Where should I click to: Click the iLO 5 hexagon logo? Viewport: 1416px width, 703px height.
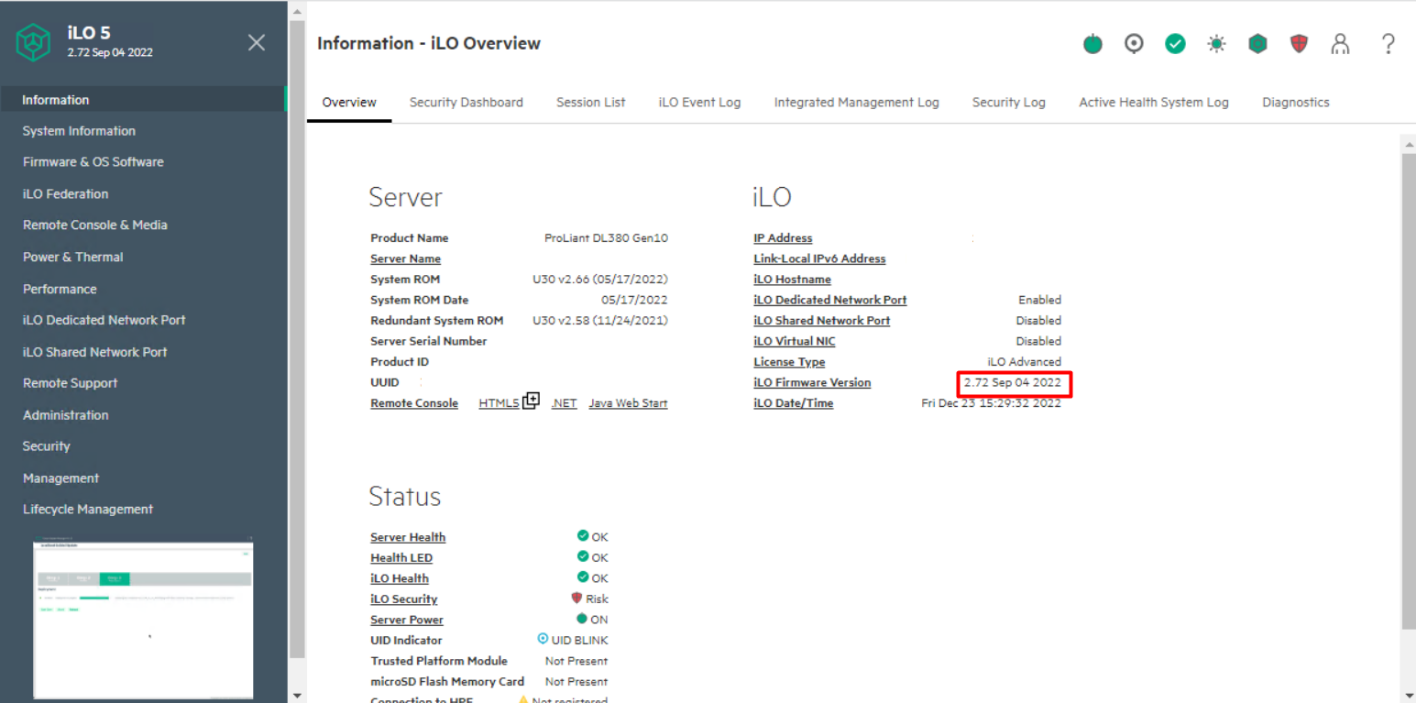click(33, 42)
